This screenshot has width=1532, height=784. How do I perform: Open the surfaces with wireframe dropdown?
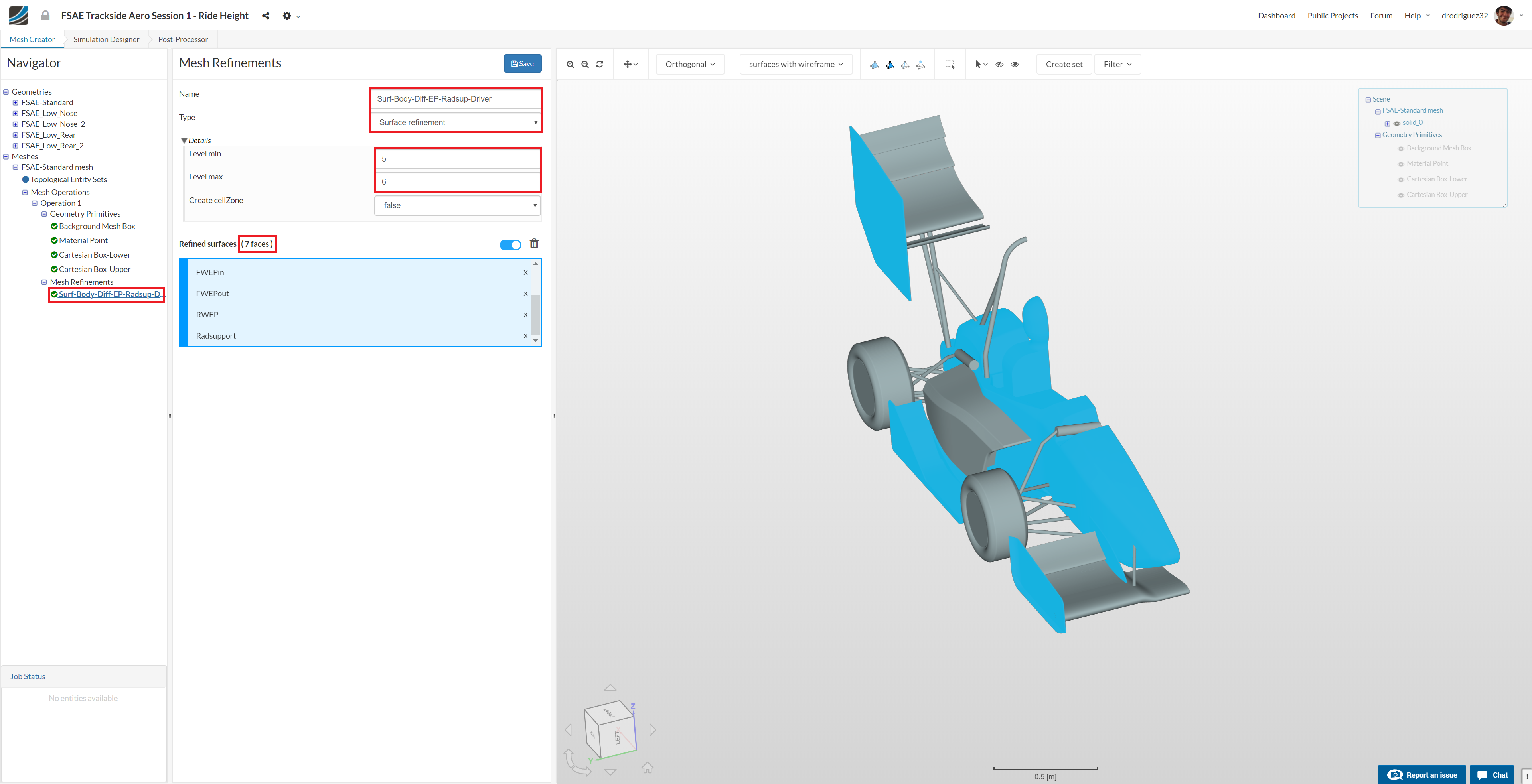[795, 64]
